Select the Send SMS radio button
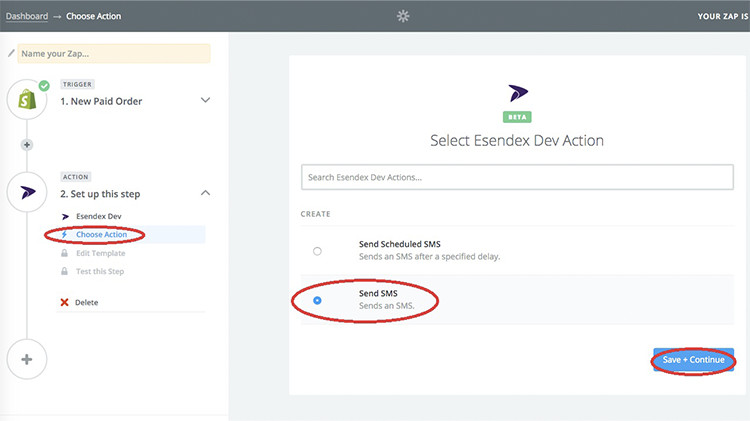 tap(318, 300)
